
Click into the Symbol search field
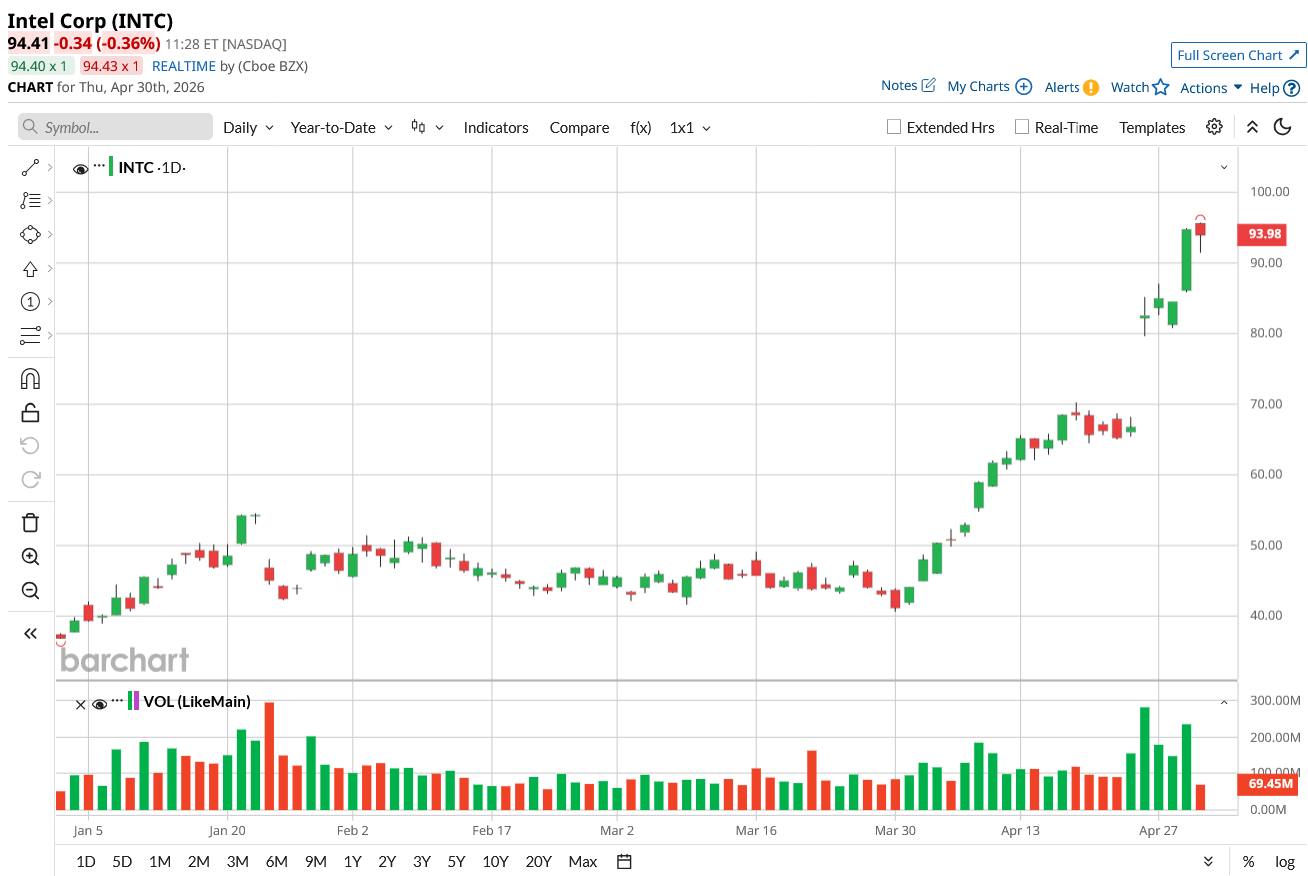[115, 127]
